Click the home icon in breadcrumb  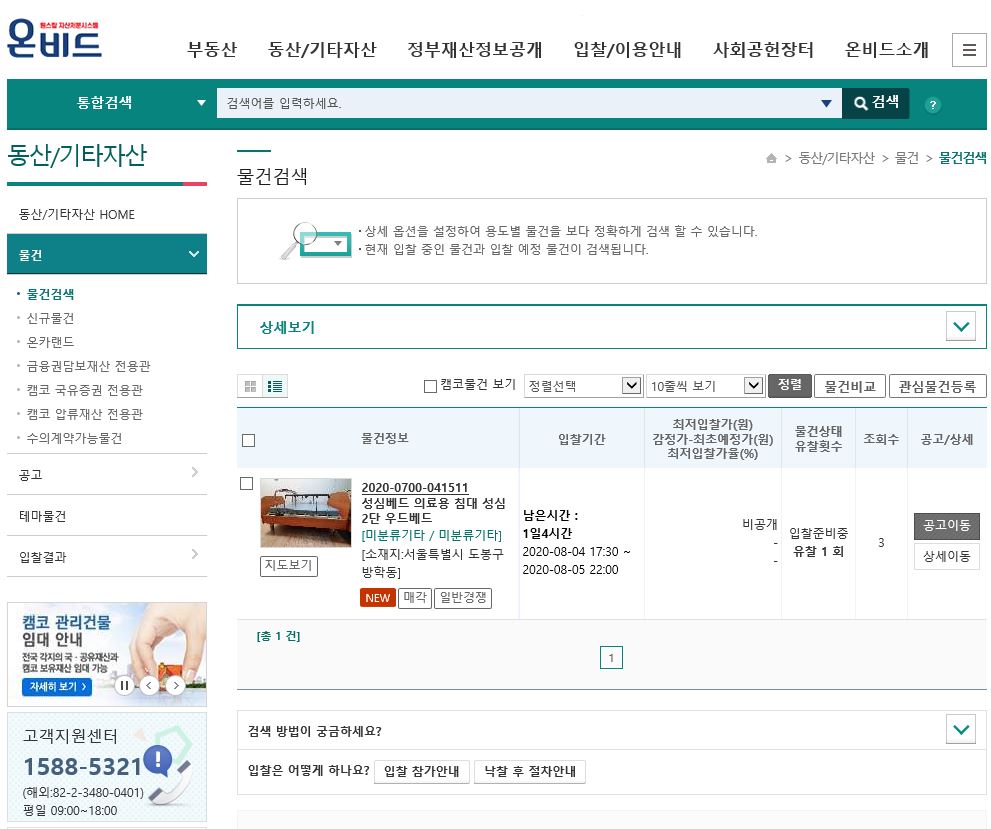[771, 158]
